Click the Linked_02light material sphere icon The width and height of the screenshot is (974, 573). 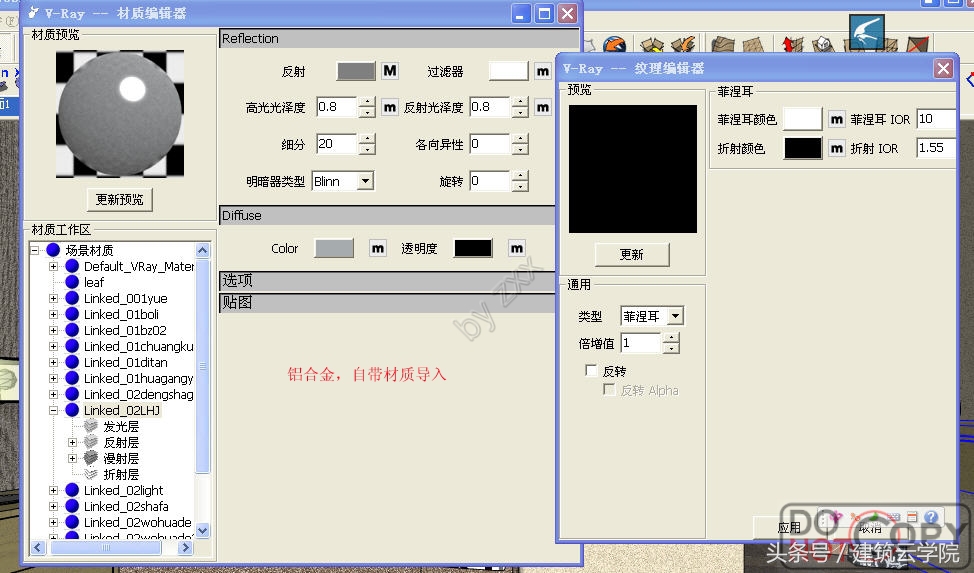[72, 490]
